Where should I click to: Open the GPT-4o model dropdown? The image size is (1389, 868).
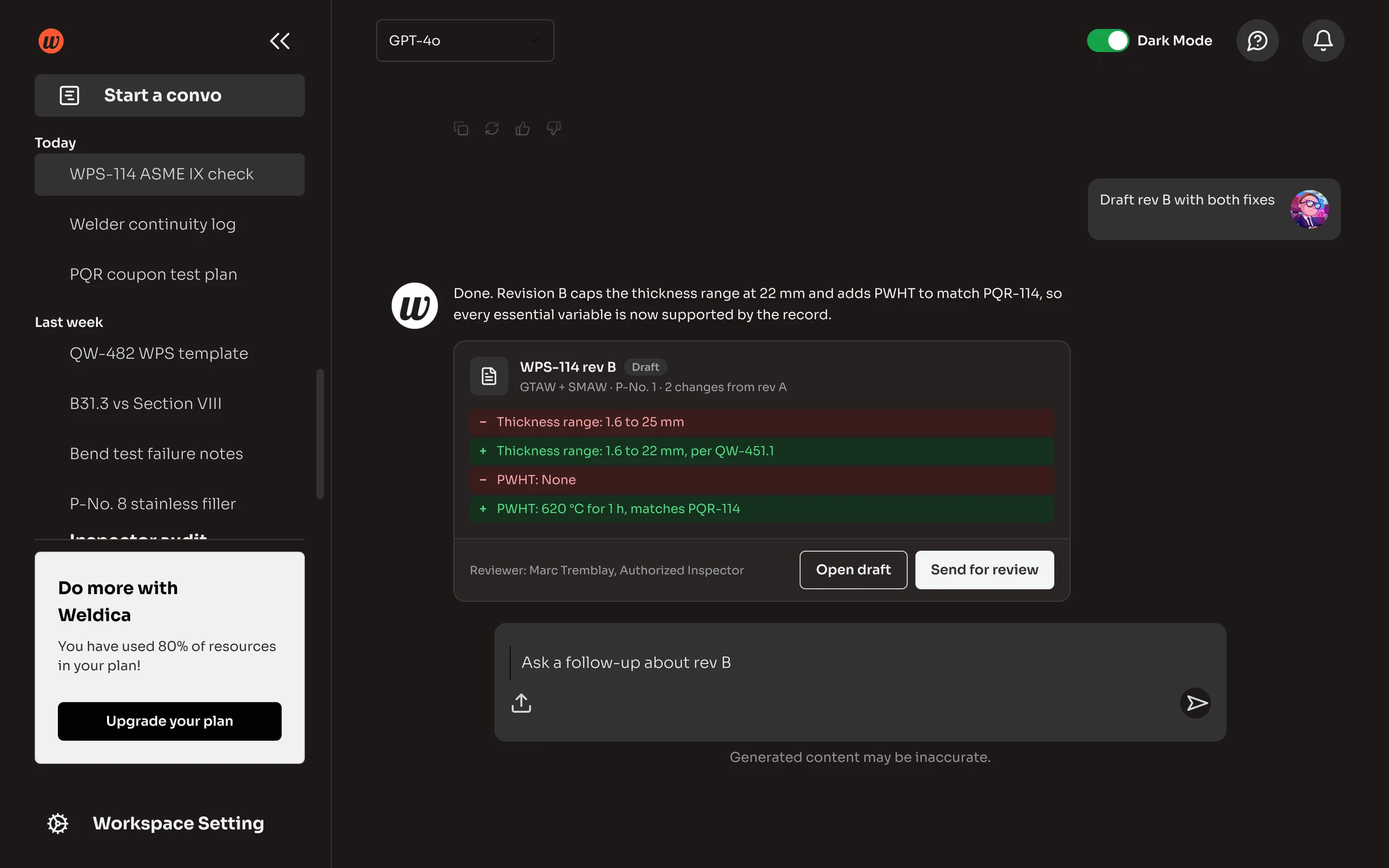[465, 41]
